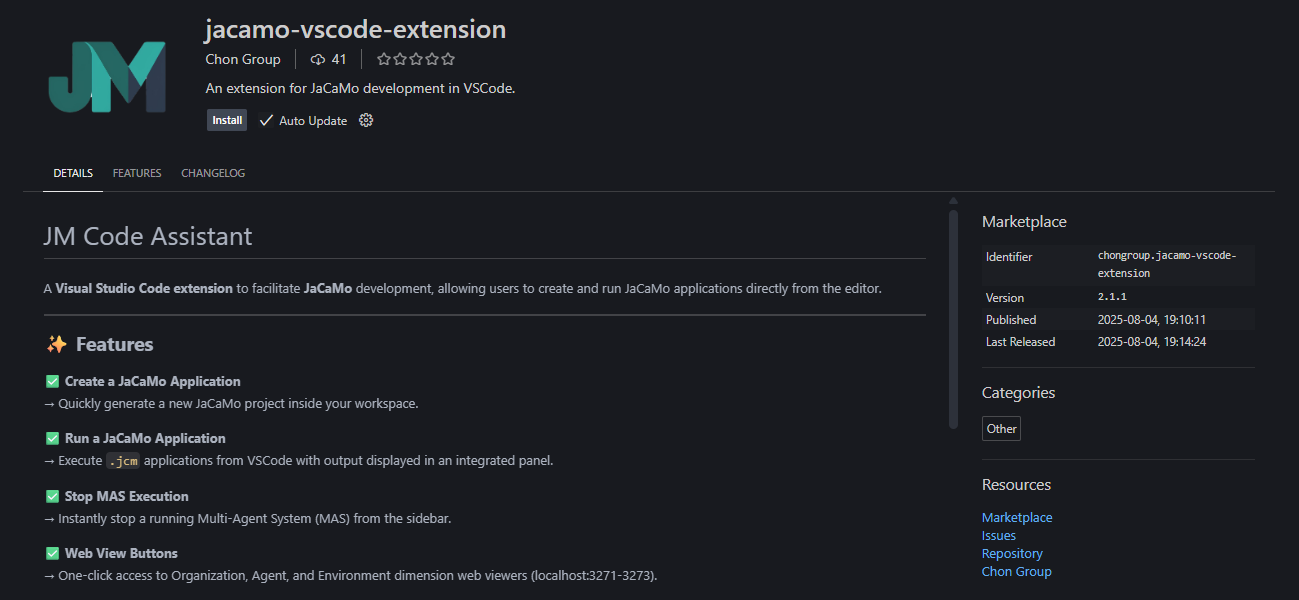This screenshot has width=1299, height=600.
Task: Open the Repository resource link
Action: click(1012, 553)
